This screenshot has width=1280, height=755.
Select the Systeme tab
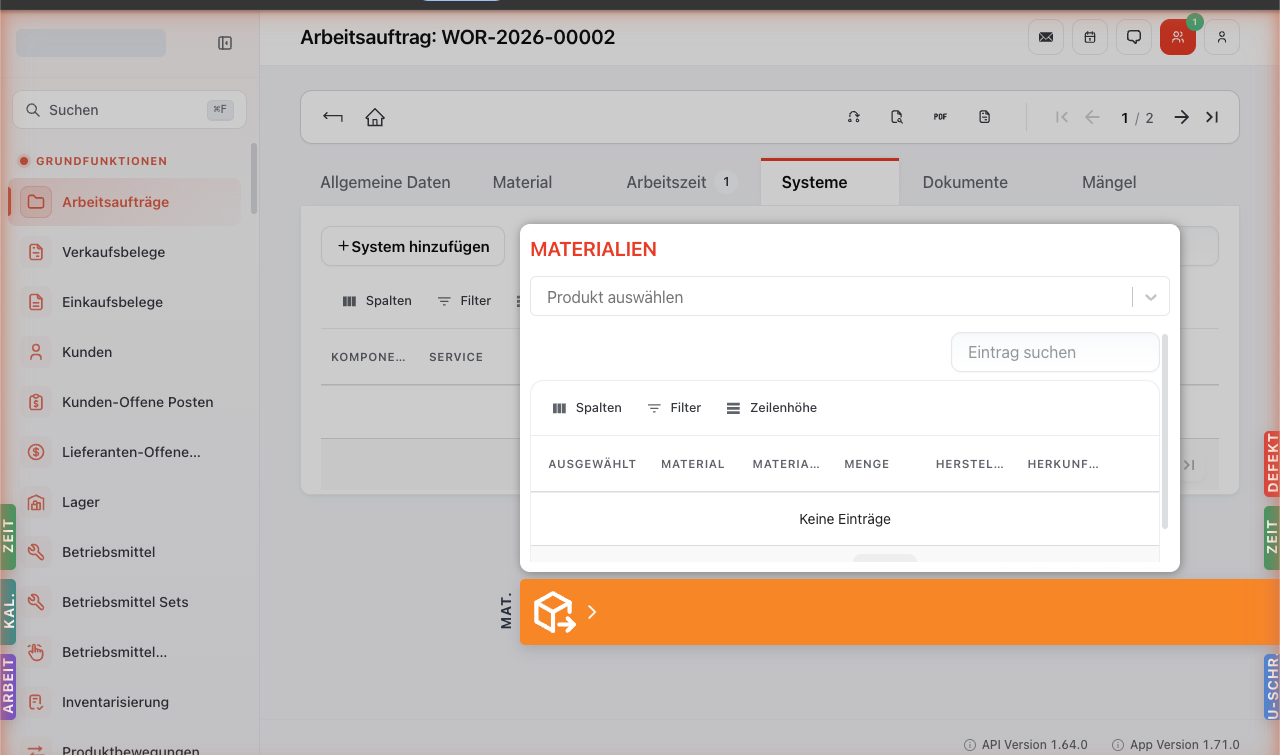(x=830, y=182)
